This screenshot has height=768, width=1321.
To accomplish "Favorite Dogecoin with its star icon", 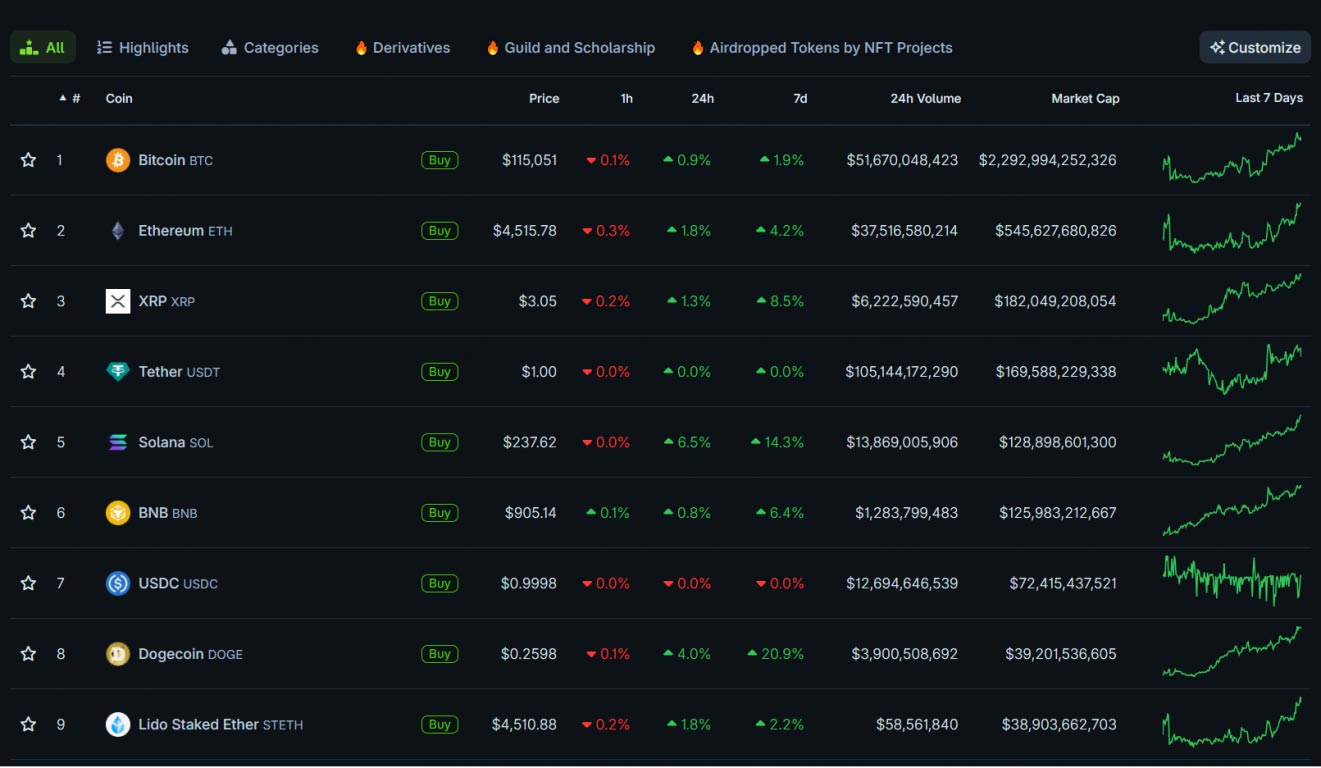I will pos(28,654).
